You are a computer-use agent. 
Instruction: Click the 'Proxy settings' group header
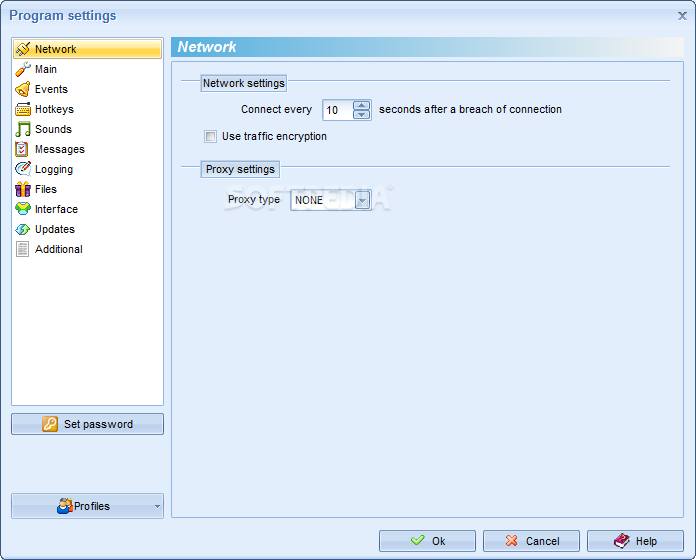[x=240, y=170]
